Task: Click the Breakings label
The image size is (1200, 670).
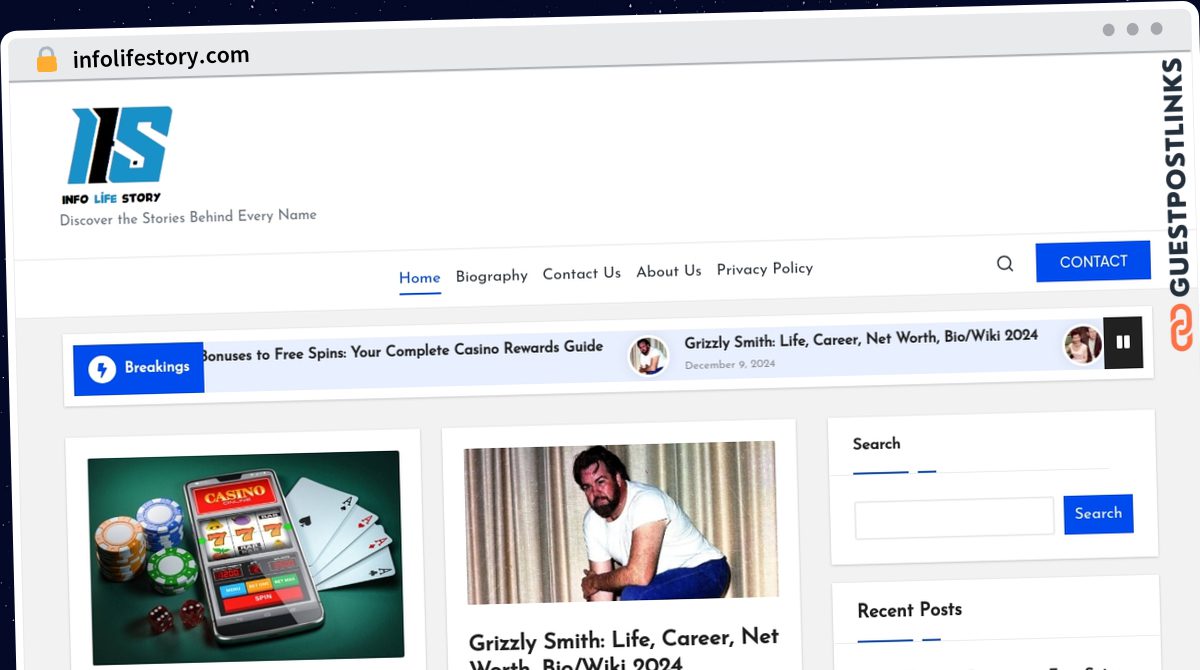Action: 157,367
